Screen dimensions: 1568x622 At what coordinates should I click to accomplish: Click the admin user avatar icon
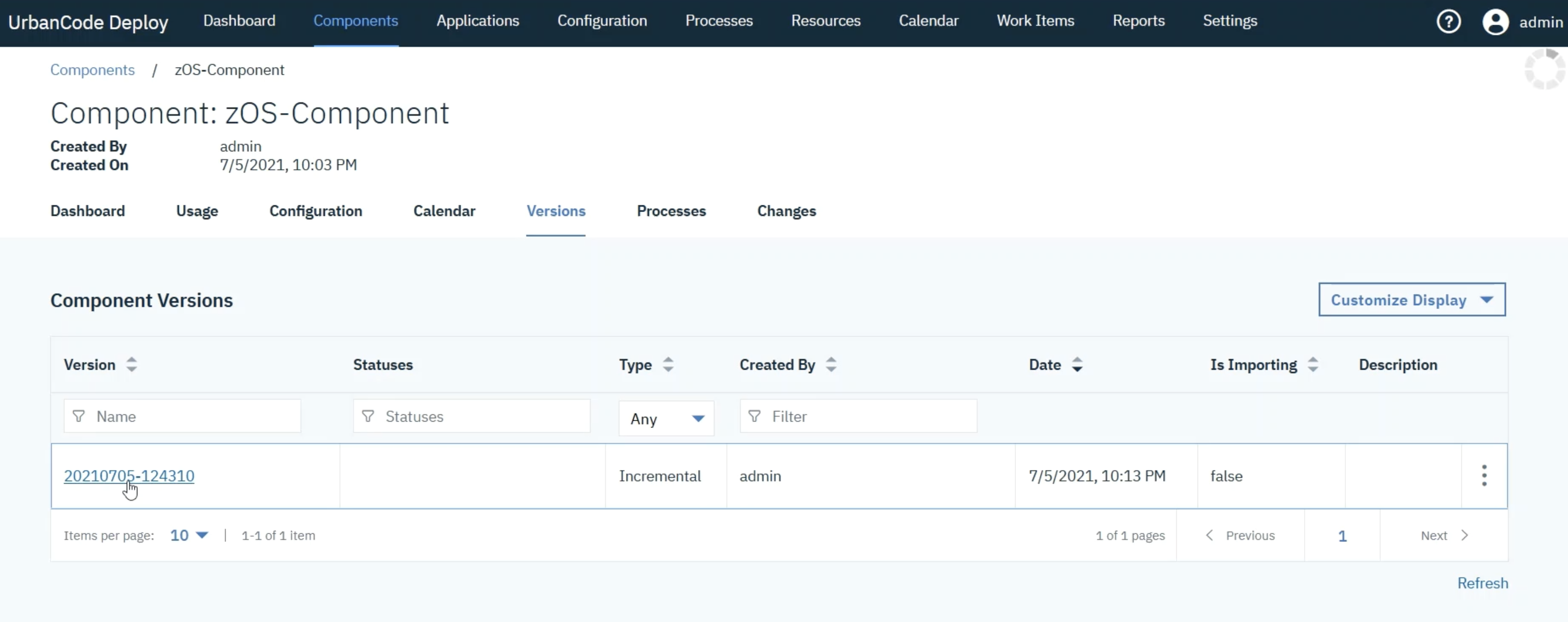(x=1495, y=22)
